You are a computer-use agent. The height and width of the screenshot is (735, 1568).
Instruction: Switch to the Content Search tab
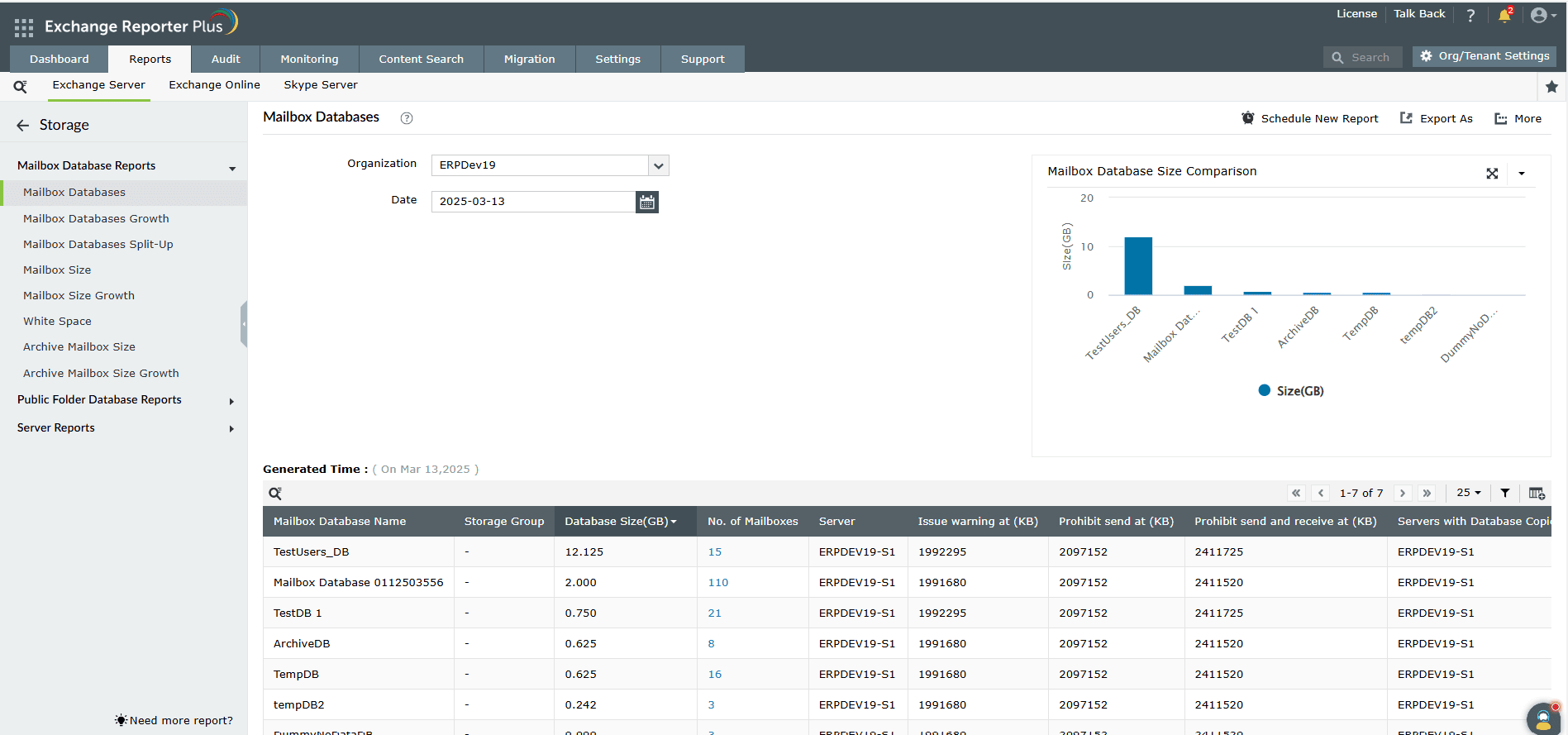(421, 59)
